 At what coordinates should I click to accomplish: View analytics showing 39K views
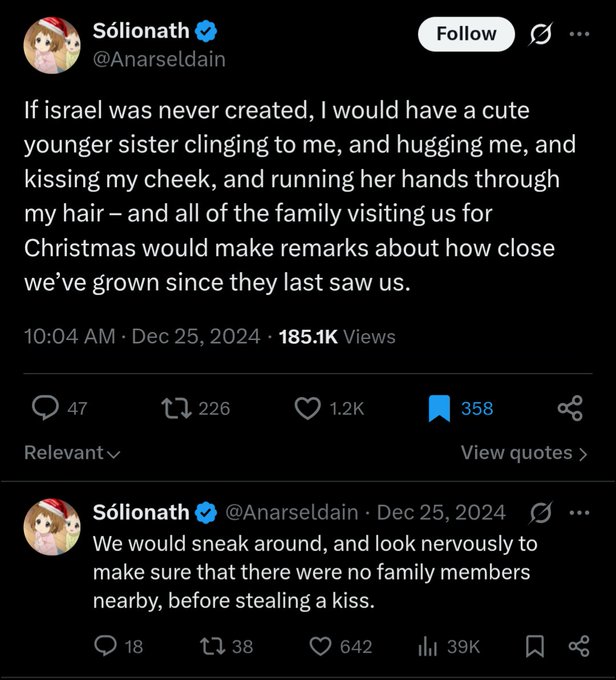point(427,647)
